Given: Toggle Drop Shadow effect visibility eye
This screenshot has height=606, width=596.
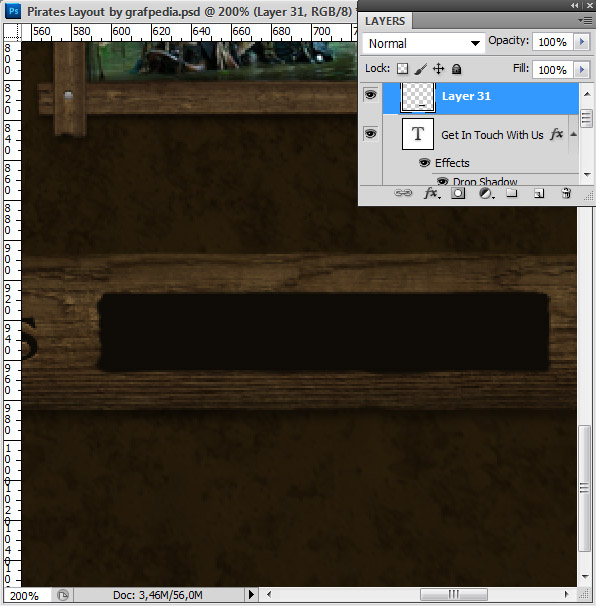Looking at the screenshot, I should tap(443, 181).
